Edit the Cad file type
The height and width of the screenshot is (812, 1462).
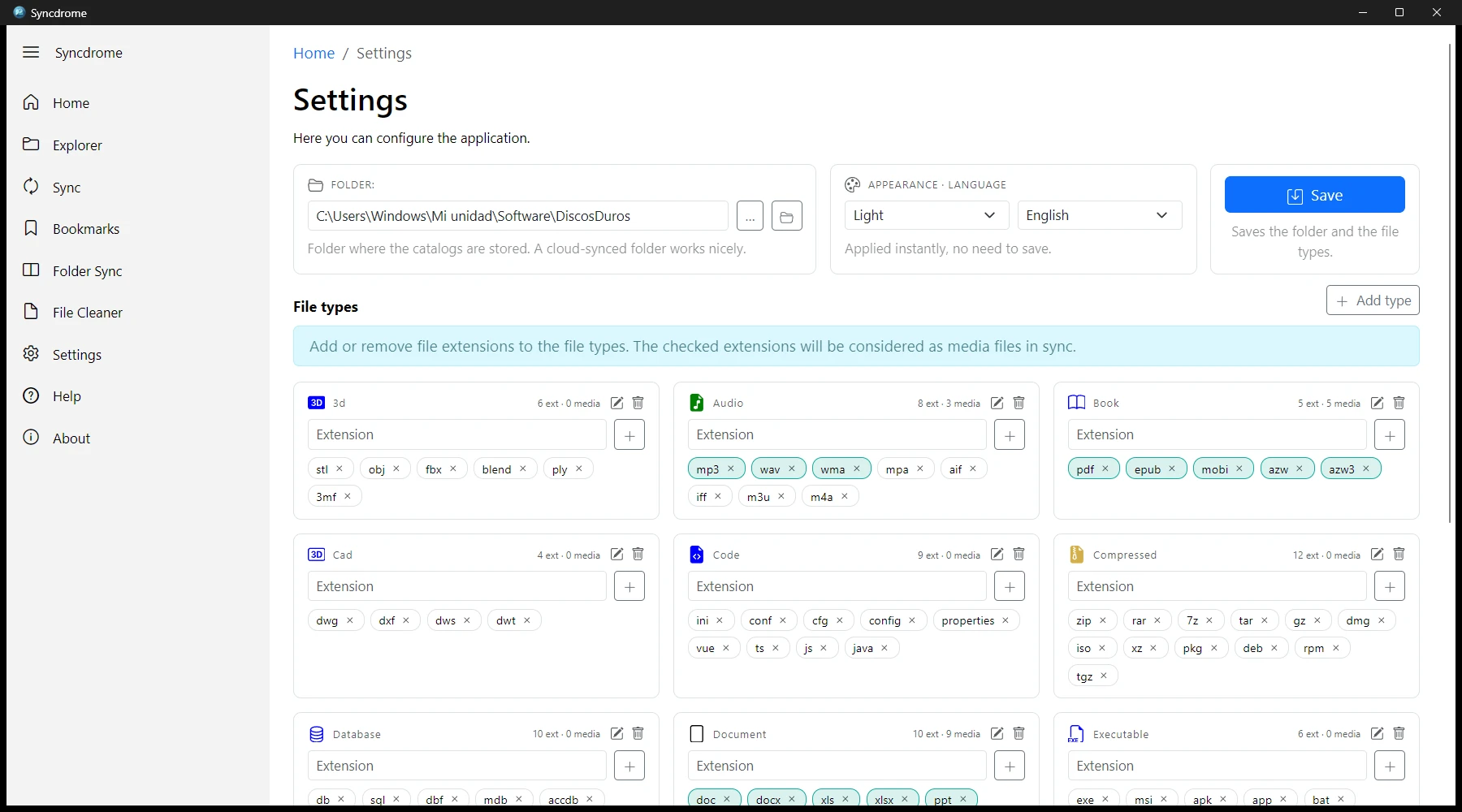coord(617,554)
